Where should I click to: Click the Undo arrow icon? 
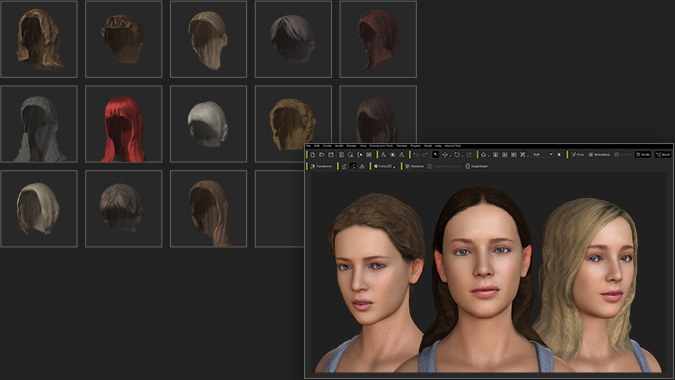pos(416,154)
